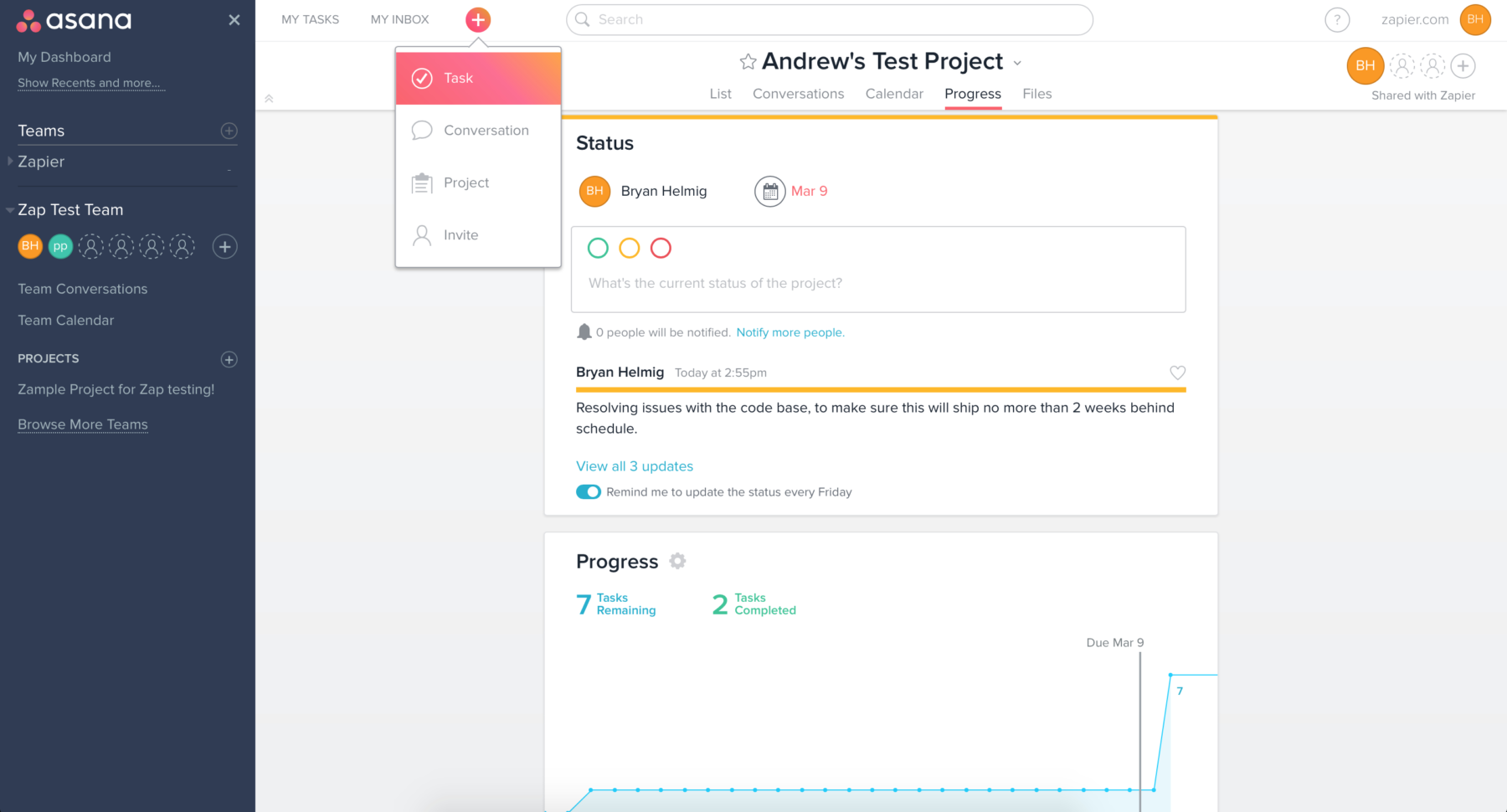1507x812 pixels.
Task: Click the Search field
Action: coord(830,19)
